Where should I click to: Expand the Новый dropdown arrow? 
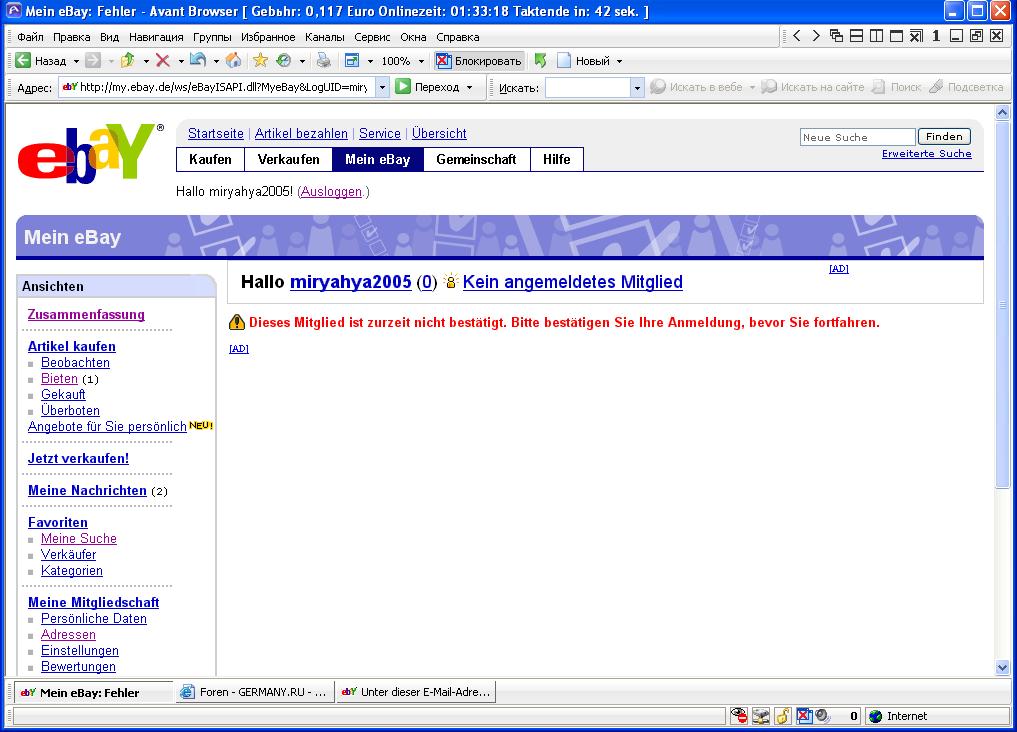pyautogui.click(x=619, y=61)
